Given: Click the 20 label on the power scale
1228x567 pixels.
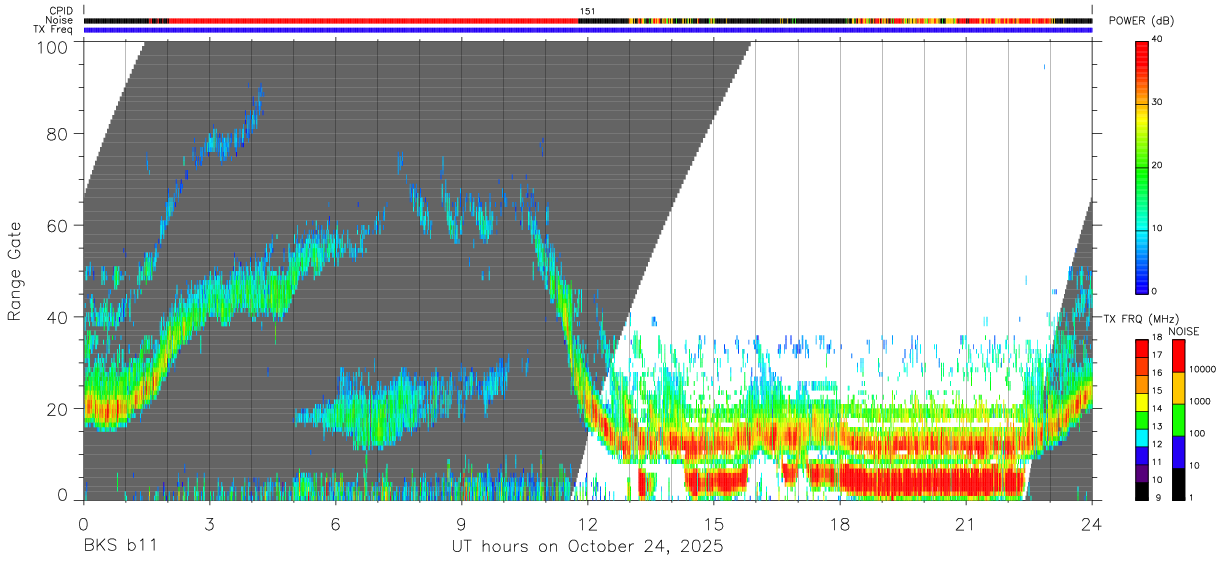Looking at the screenshot, I should tap(1158, 166).
